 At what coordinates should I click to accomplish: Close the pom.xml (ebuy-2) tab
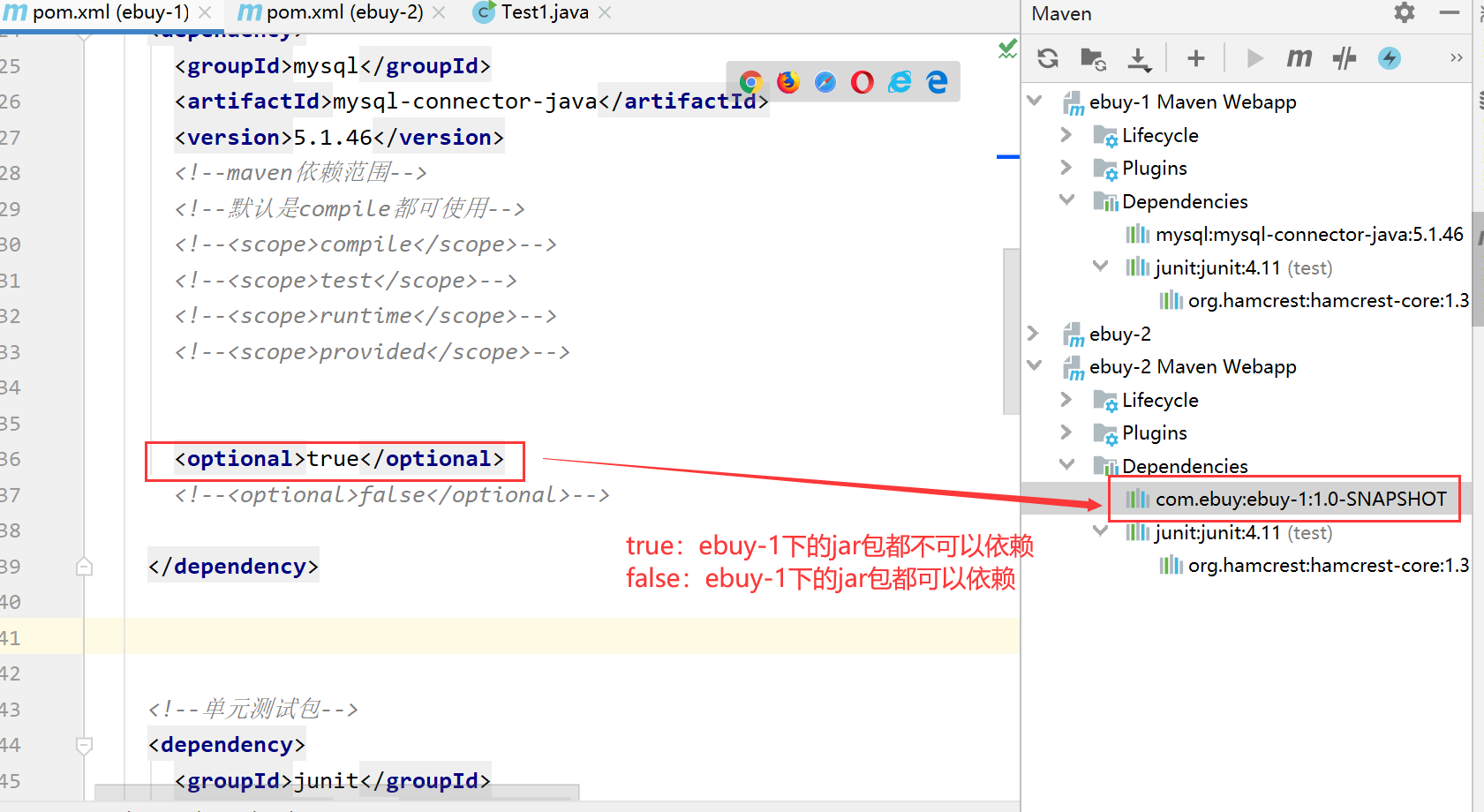point(439,12)
